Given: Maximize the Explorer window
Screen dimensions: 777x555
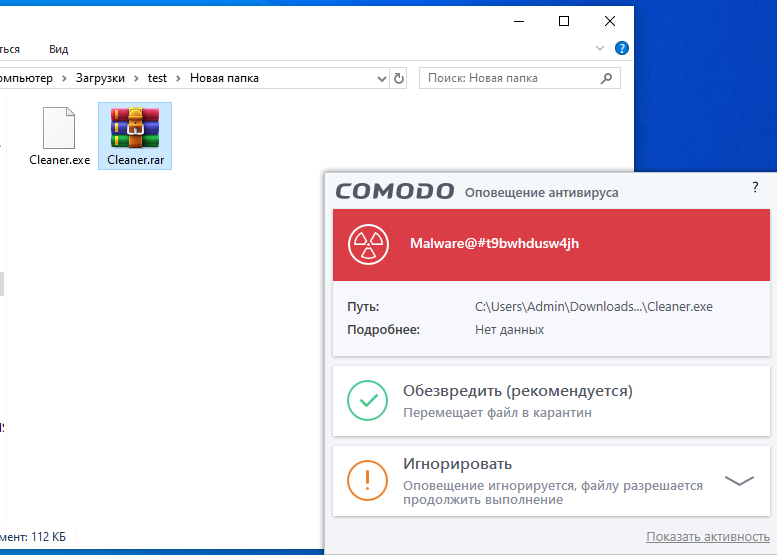Looking at the screenshot, I should [x=564, y=21].
